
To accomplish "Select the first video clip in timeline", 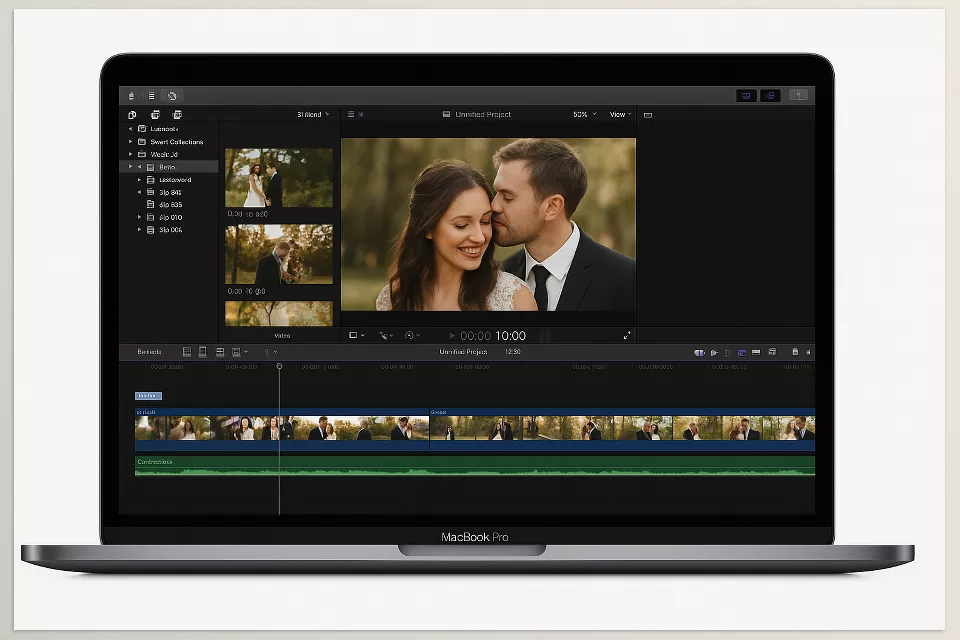I will (282, 429).
